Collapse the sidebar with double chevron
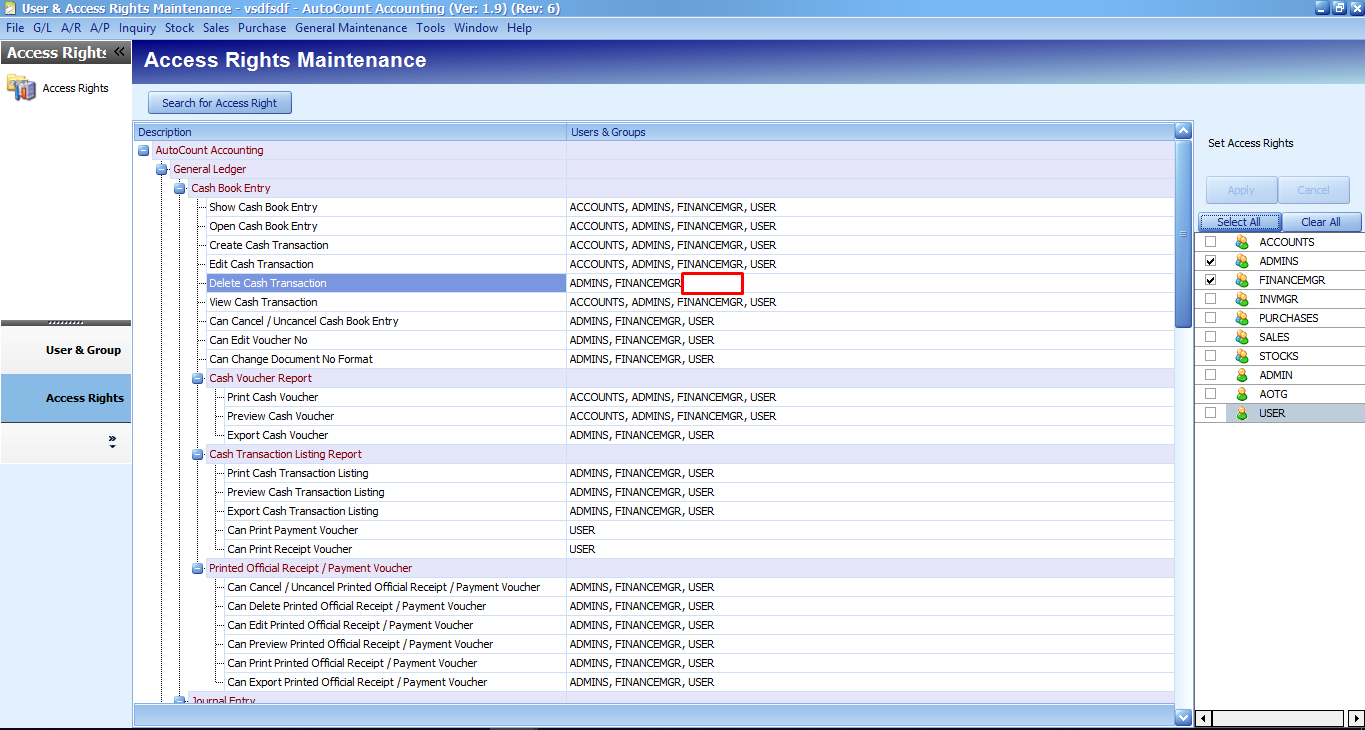Screen dimensions: 1365x730 click(x=119, y=52)
